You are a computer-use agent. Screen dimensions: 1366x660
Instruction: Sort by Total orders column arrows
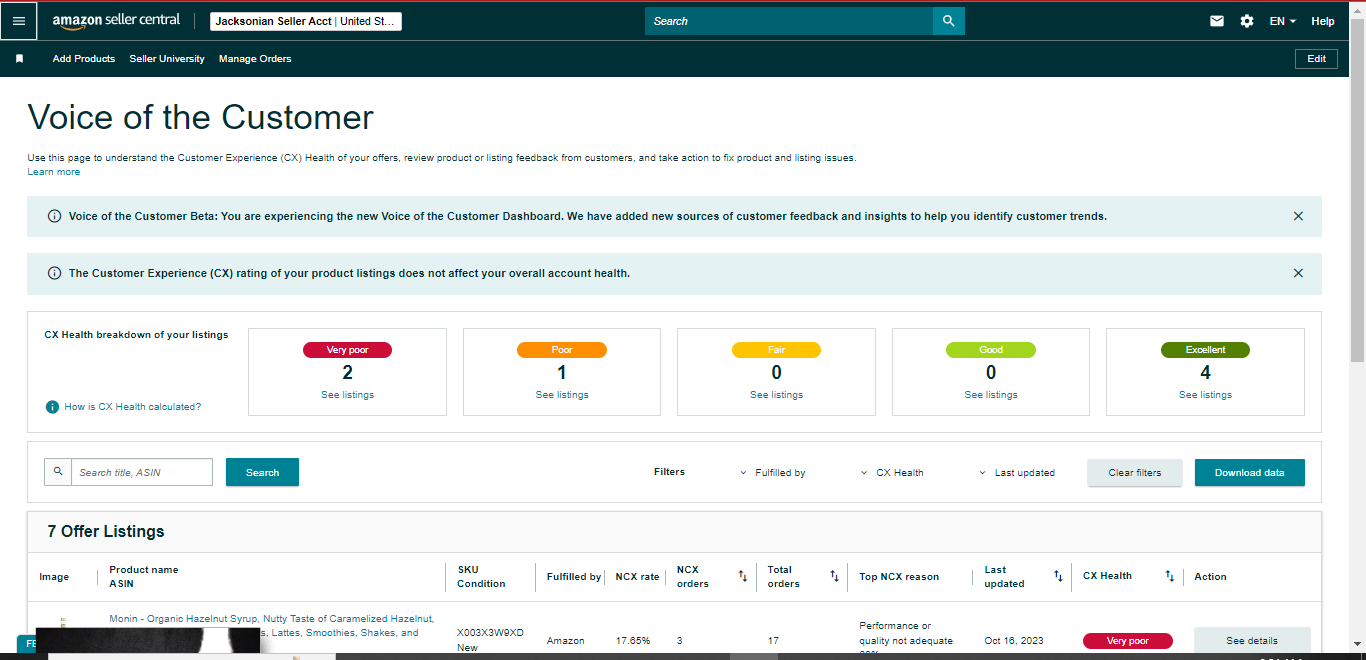tap(834, 576)
